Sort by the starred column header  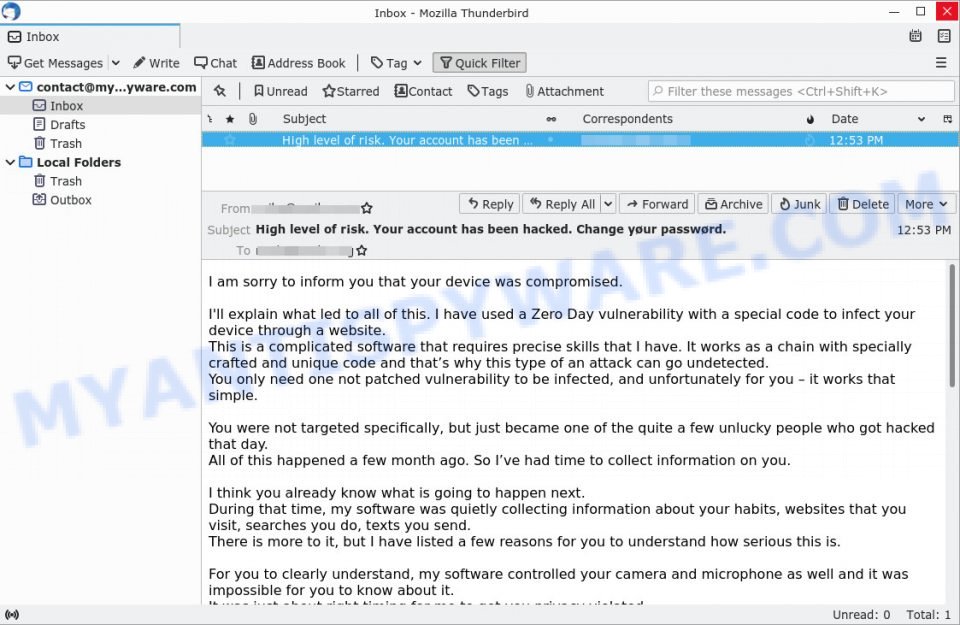coord(230,119)
